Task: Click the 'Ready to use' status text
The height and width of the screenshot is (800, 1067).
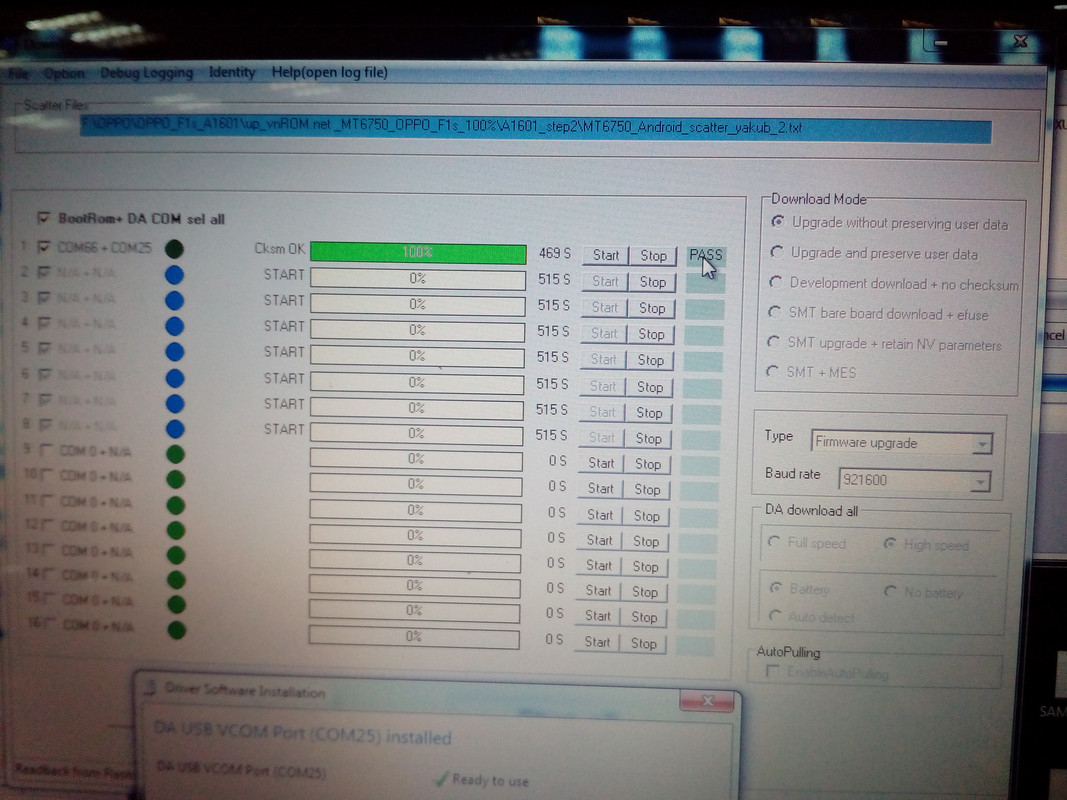Action: [x=490, y=780]
